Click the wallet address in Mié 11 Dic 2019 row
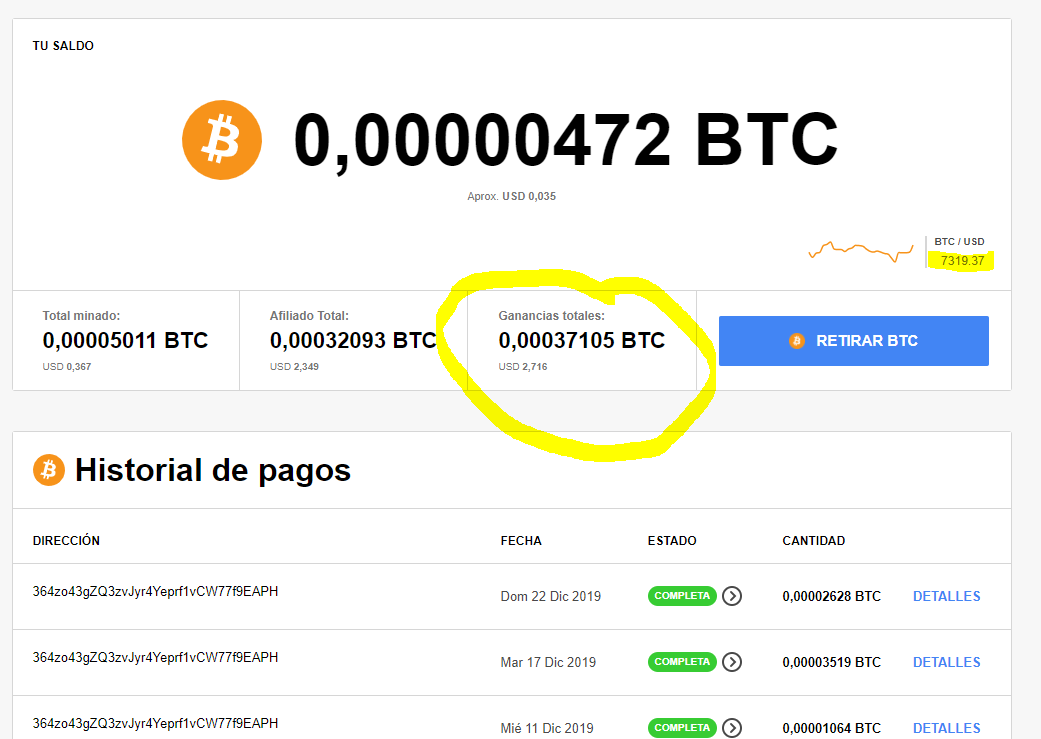 (x=155, y=723)
